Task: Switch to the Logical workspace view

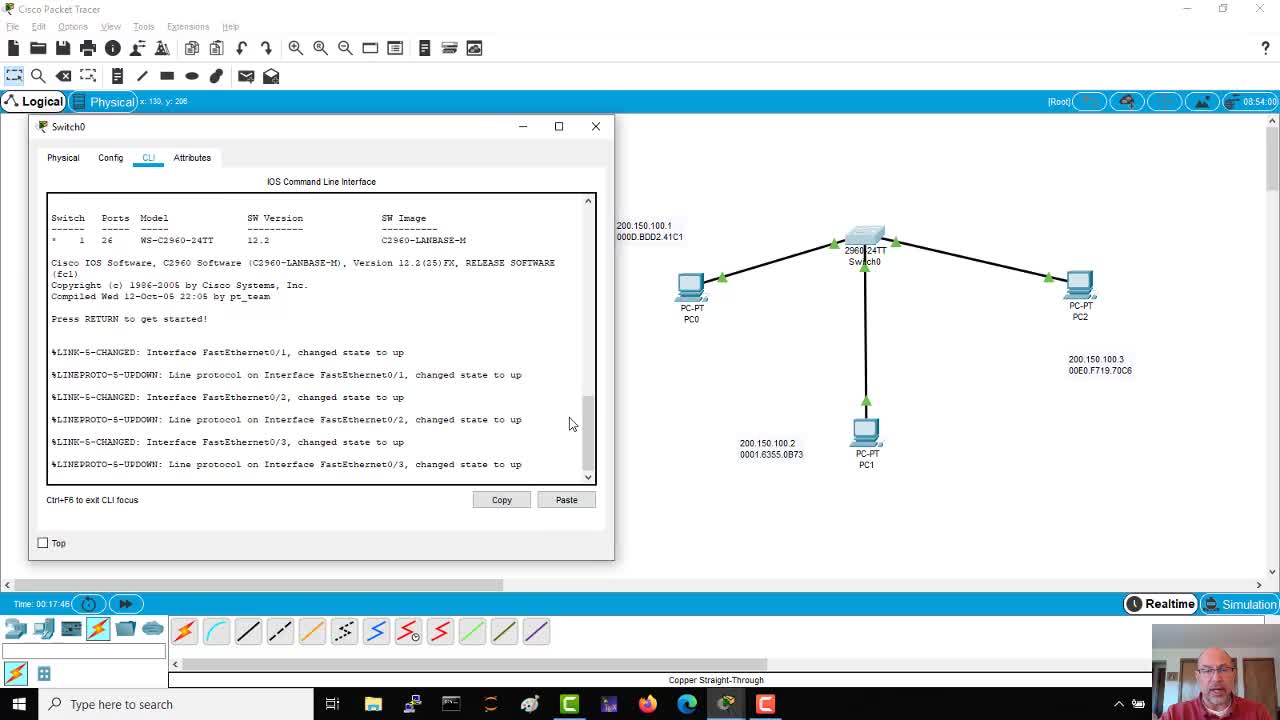Action: click(x=34, y=101)
